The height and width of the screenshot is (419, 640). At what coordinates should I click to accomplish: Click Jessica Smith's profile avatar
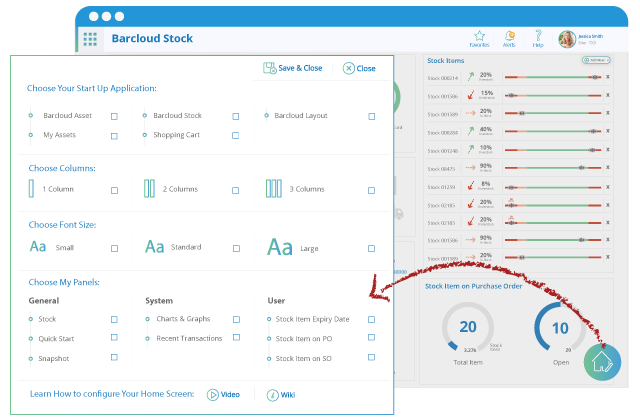point(567,39)
